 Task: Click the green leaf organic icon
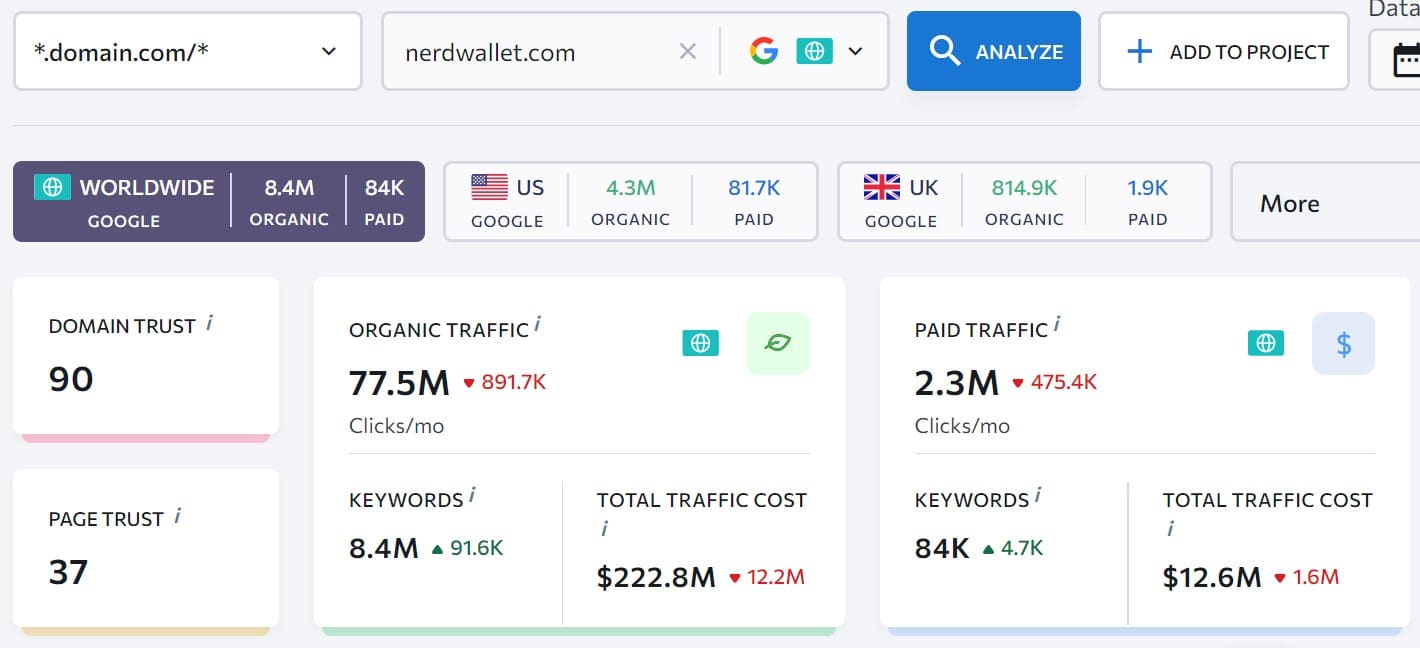[x=778, y=343]
